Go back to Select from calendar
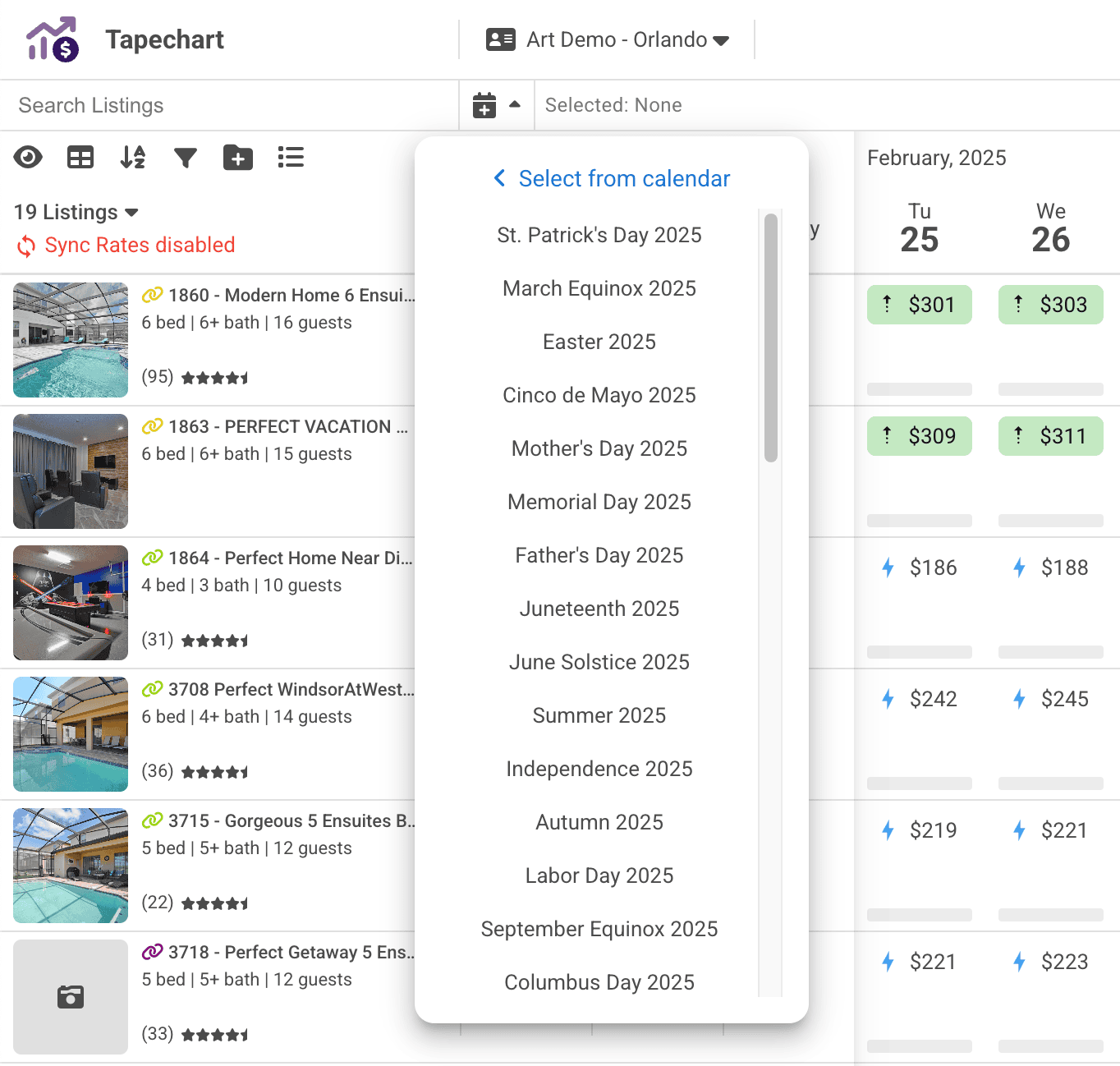 (612, 178)
